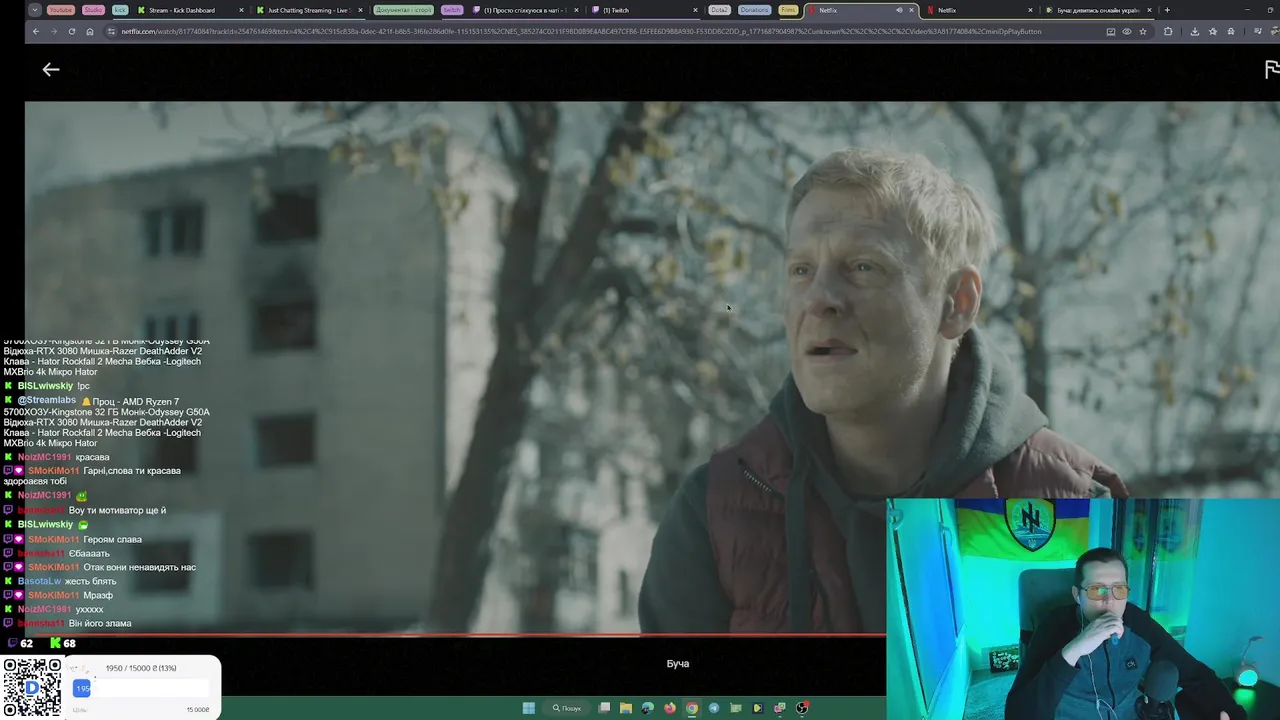1280x720 pixels.
Task: Open the Studio tab group
Action: 93,10
